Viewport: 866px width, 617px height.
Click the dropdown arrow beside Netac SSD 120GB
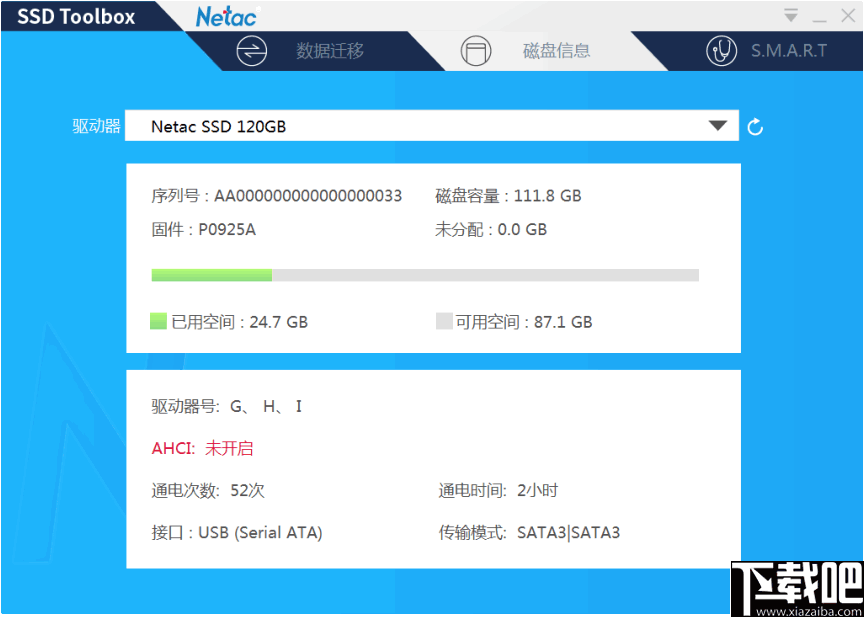tap(718, 126)
